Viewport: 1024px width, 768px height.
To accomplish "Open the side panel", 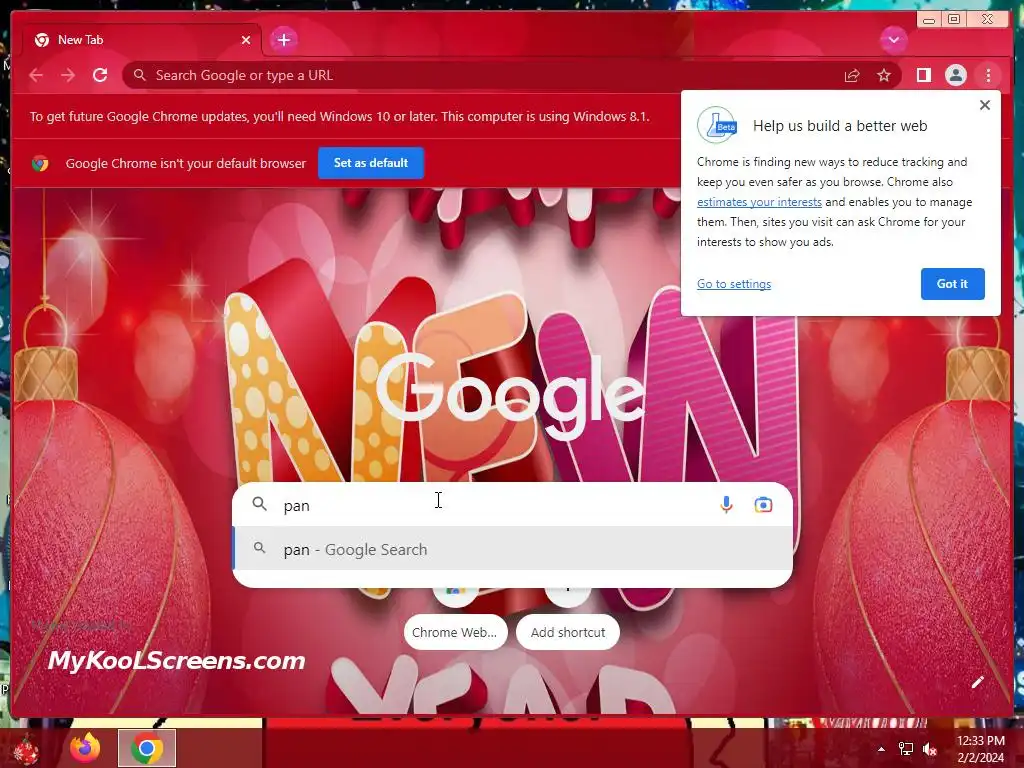I will (x=923, y=76).
